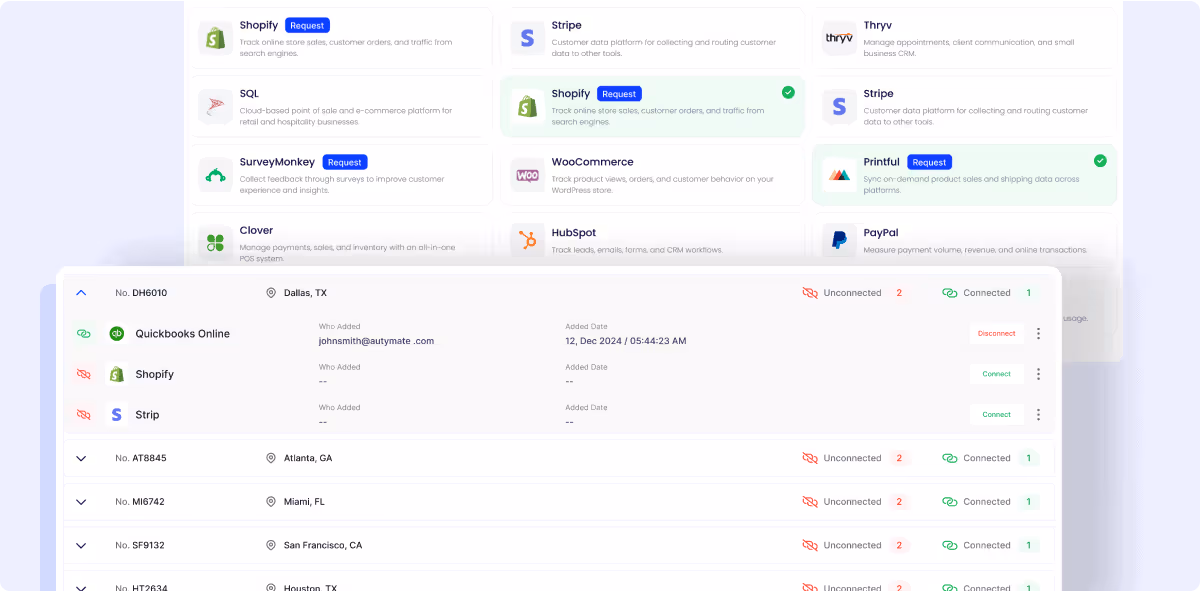Click red unlinked icon beside Shopify row

point(84,374)
